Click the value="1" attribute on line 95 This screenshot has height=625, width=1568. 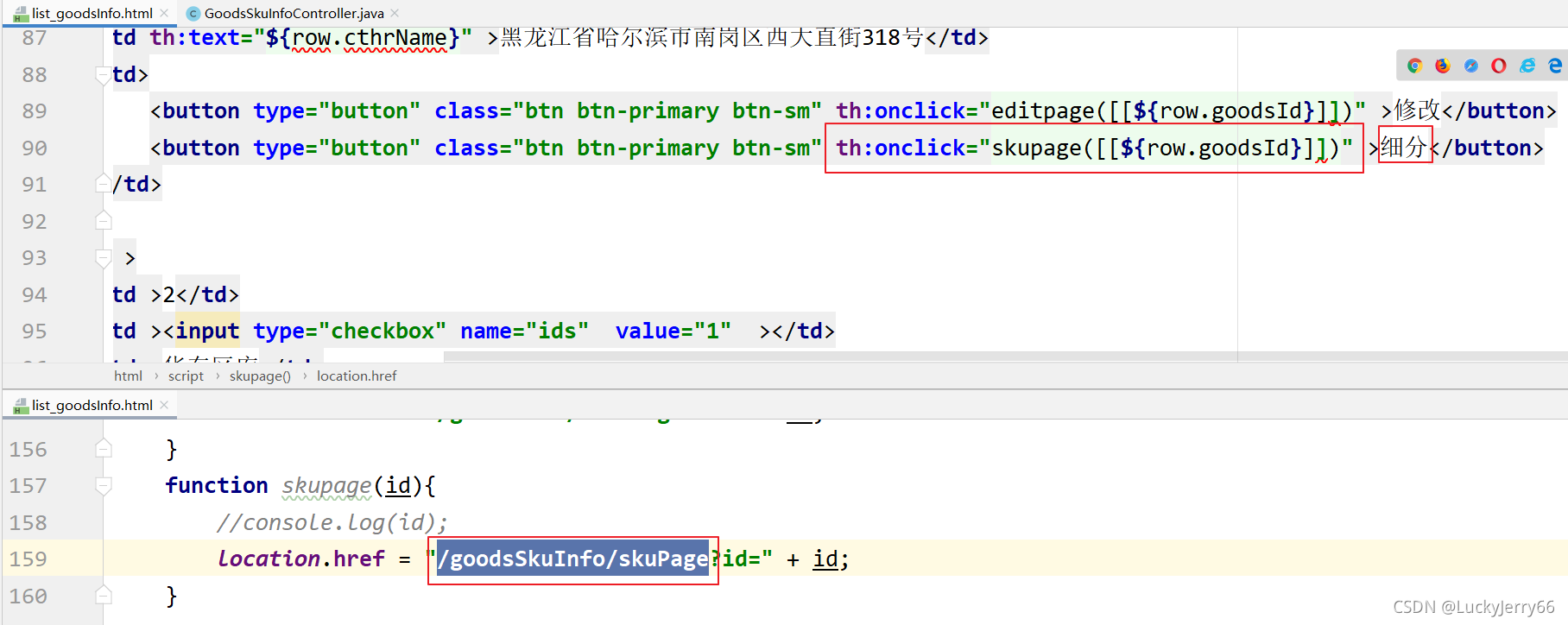673,331
